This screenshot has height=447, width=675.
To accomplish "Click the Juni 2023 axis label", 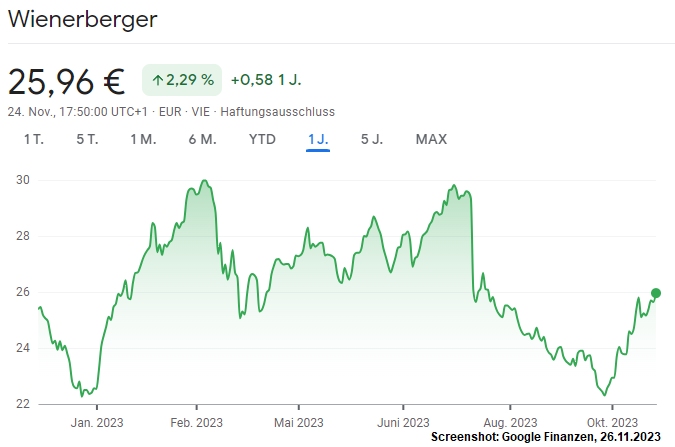I will (x=403, y=423).
